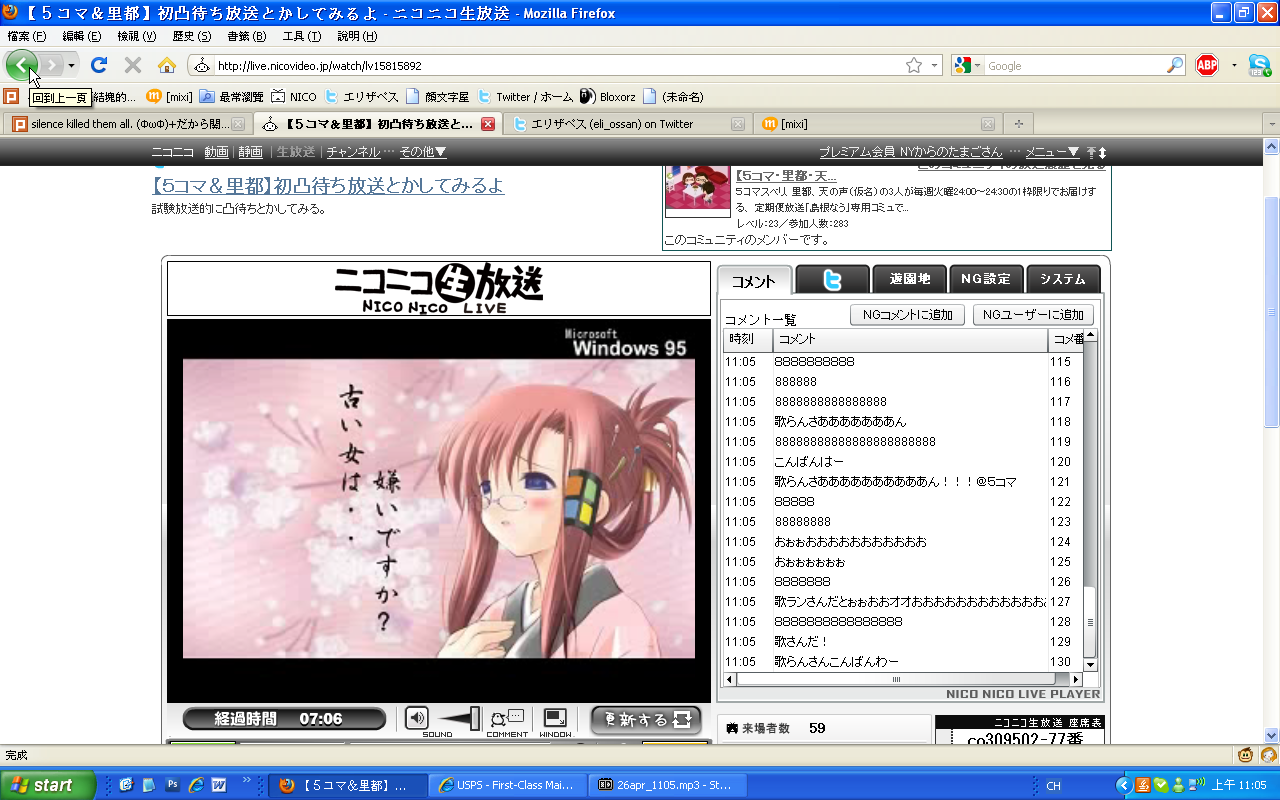Switch to the silence killed them all tab
The image size is (1280, 800).
point(128,124)
